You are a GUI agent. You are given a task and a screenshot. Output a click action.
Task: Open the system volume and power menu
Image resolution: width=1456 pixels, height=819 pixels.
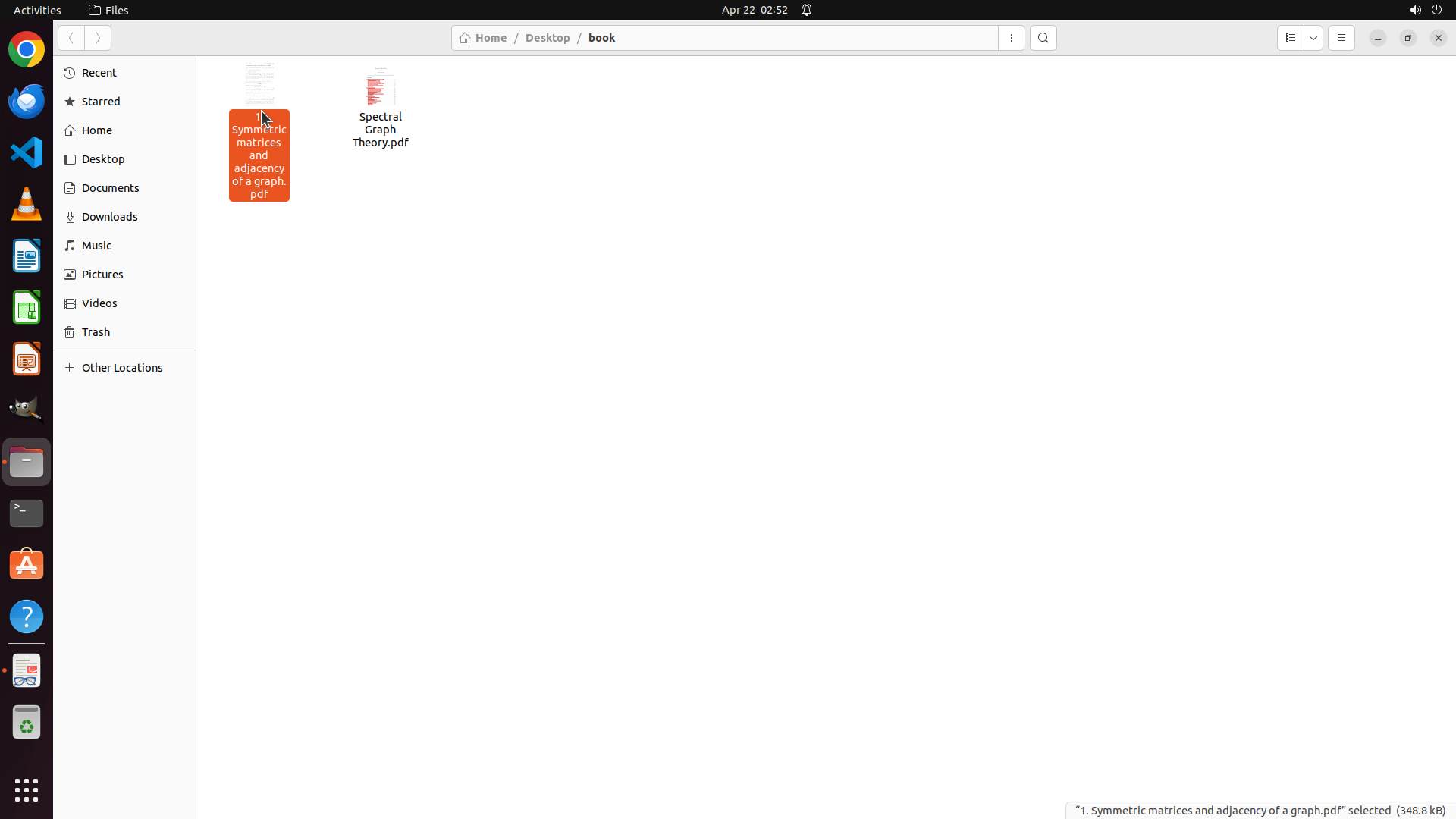pos(1425,10)
